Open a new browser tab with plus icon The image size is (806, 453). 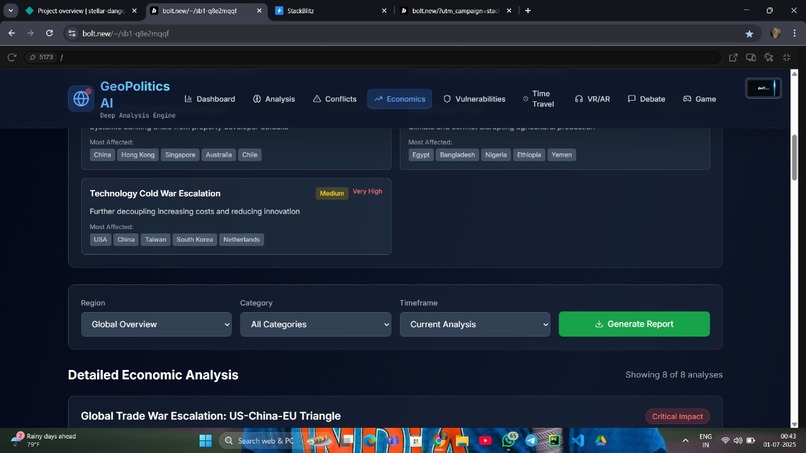click(528, 11)
